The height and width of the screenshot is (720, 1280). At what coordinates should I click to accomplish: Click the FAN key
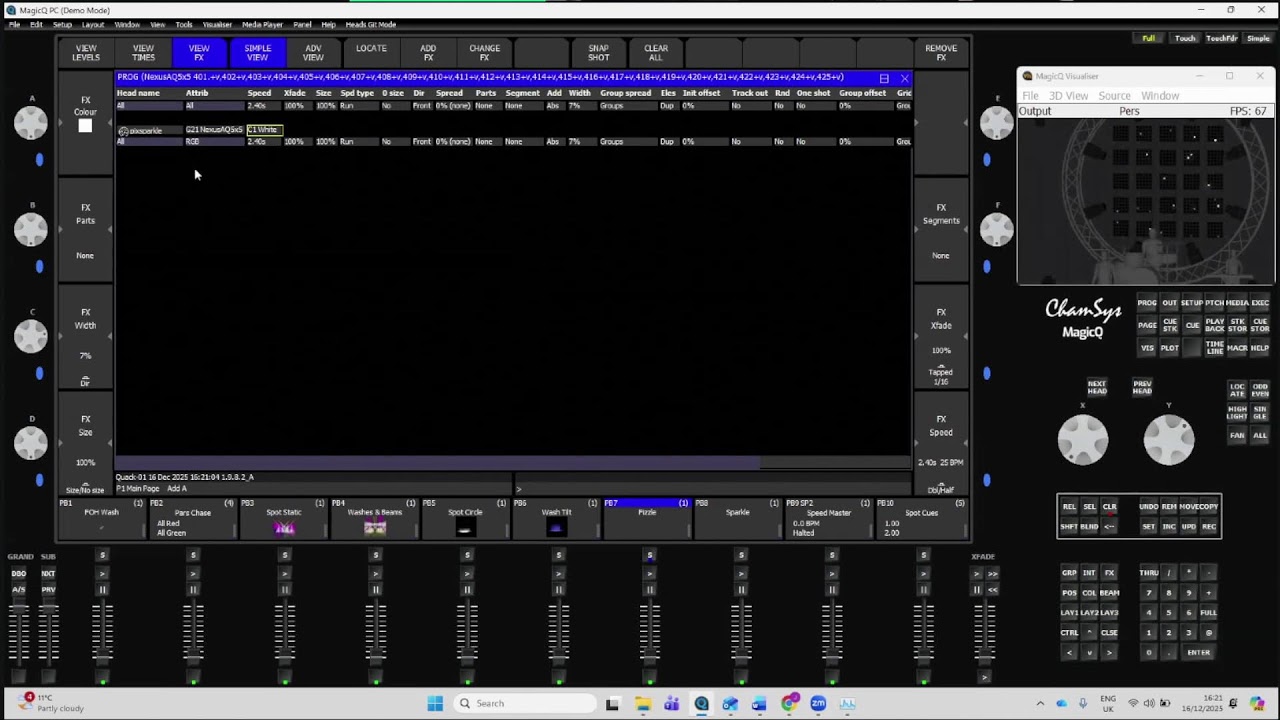click(x=1237, y=435)
